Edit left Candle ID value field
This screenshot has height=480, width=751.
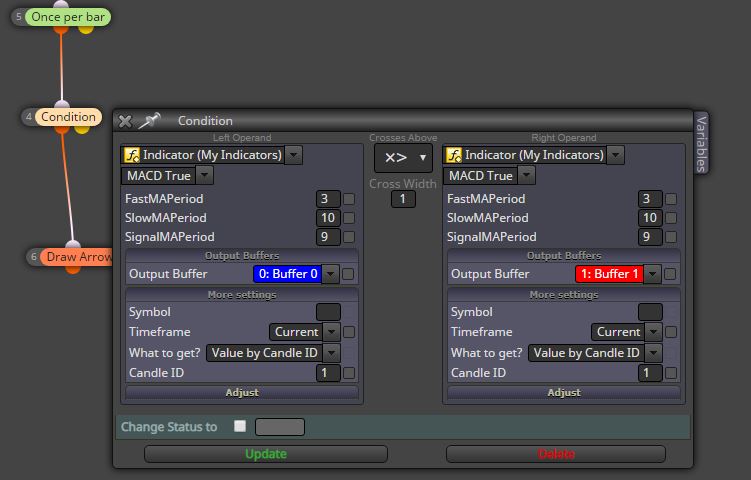pyautogui.click(x=328, y=373)
